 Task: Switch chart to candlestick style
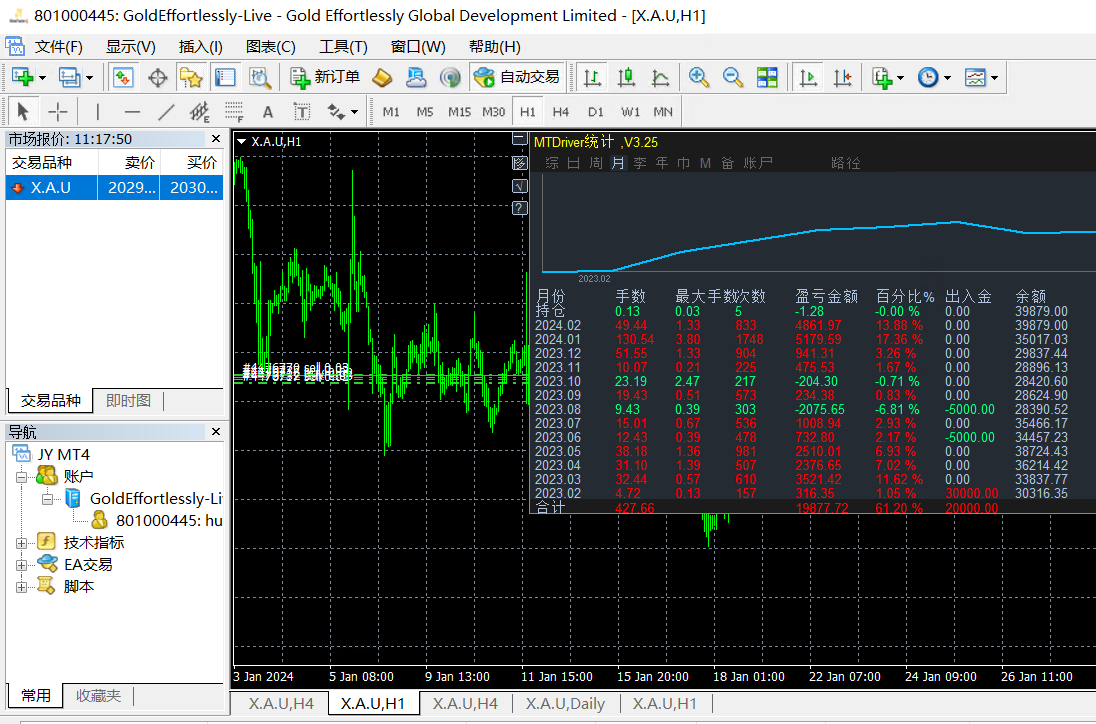(x=626, y=77)
